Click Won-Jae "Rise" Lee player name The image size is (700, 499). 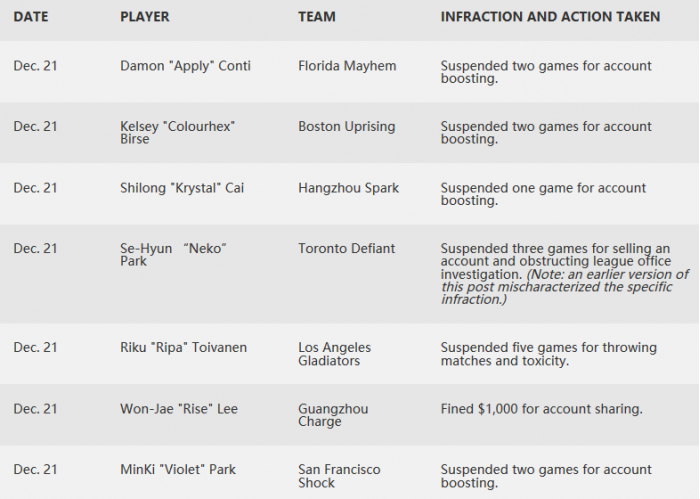(x=179, y=409)
